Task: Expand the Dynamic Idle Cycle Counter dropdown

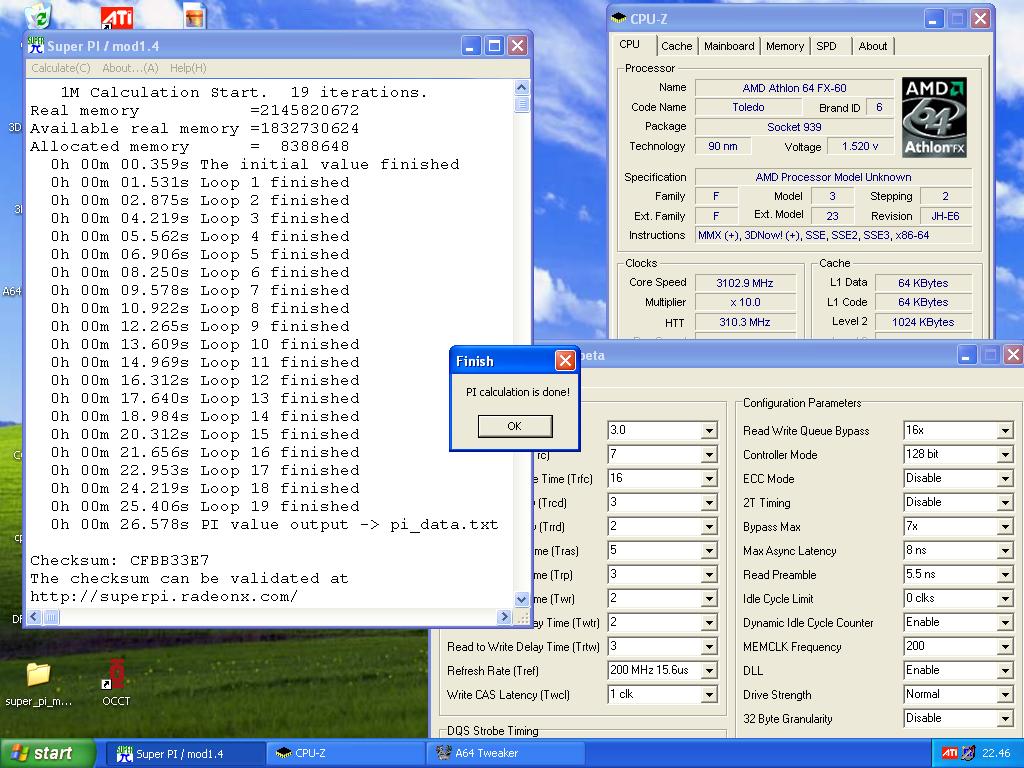Action: (x=1006, y=623)
